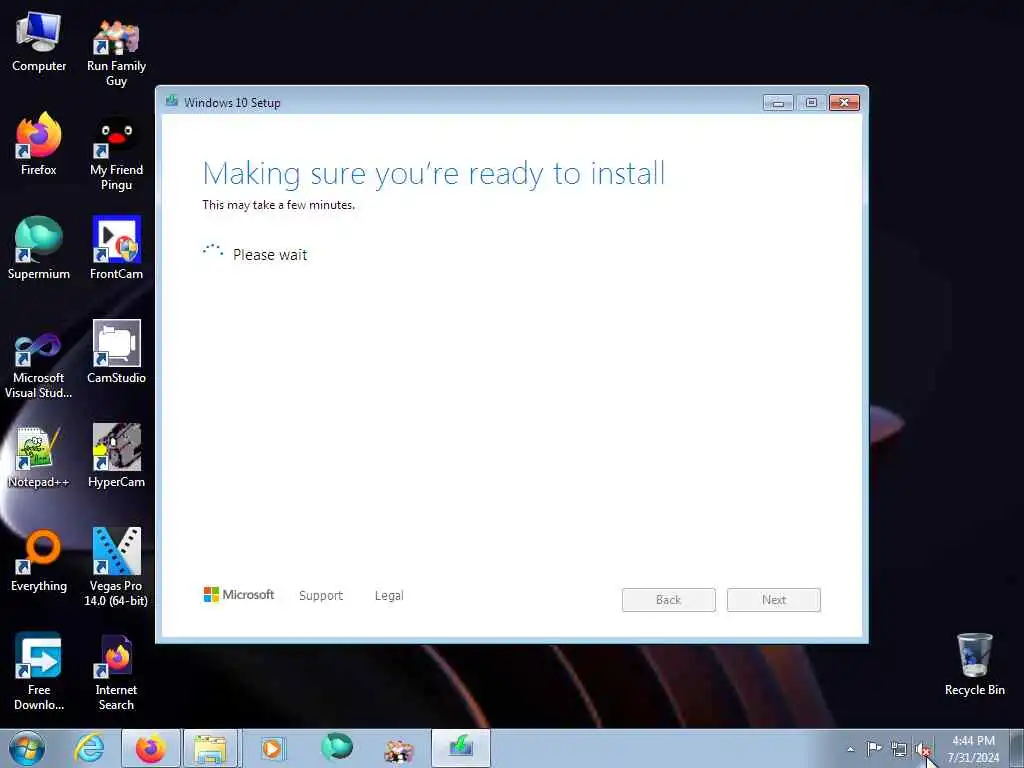This screenshot has height=768, width=1024.
Task: Minimize the Windows 10 Setup window
Action: tap(778, 103)
